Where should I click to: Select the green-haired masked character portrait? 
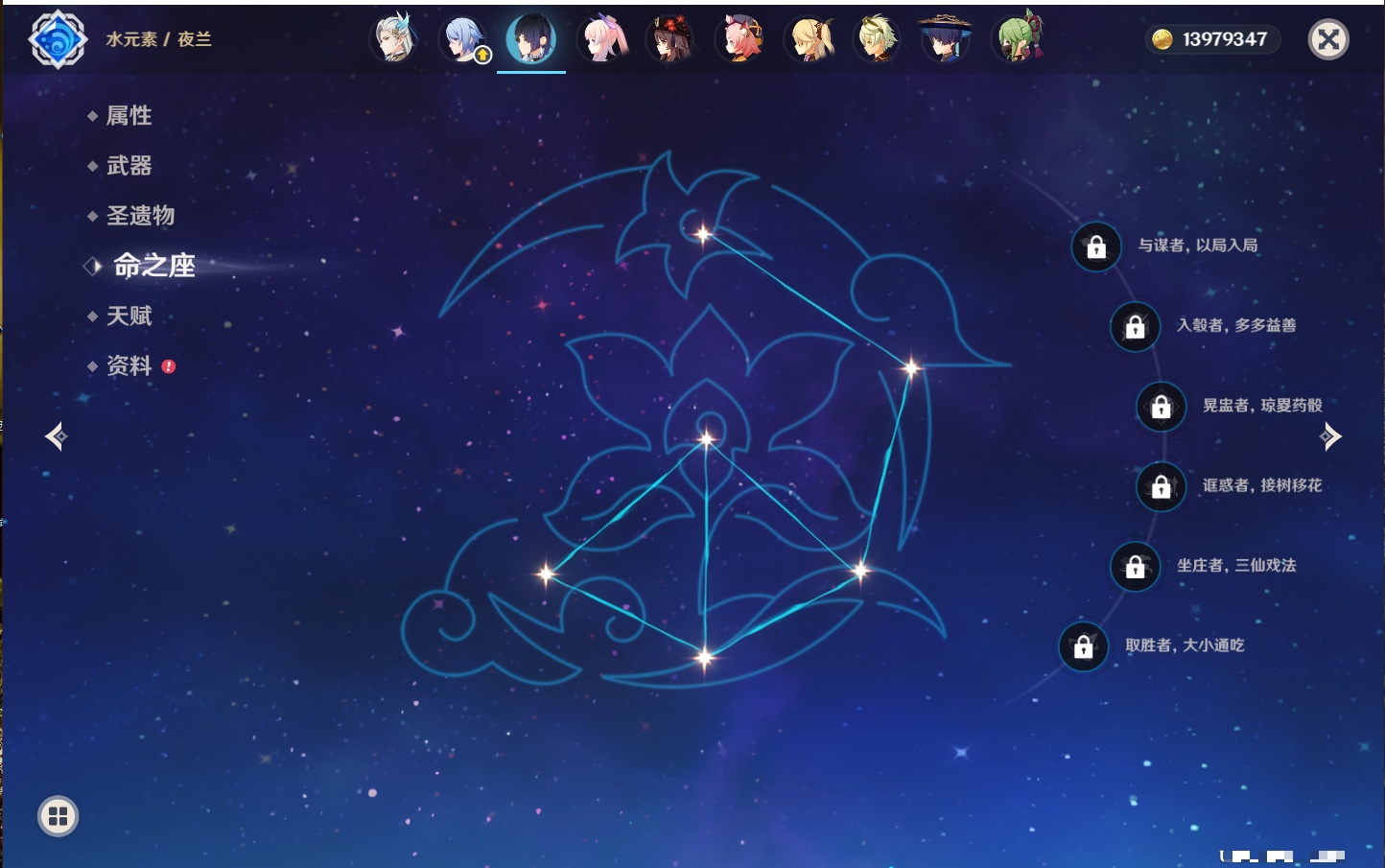point(1017,38)
